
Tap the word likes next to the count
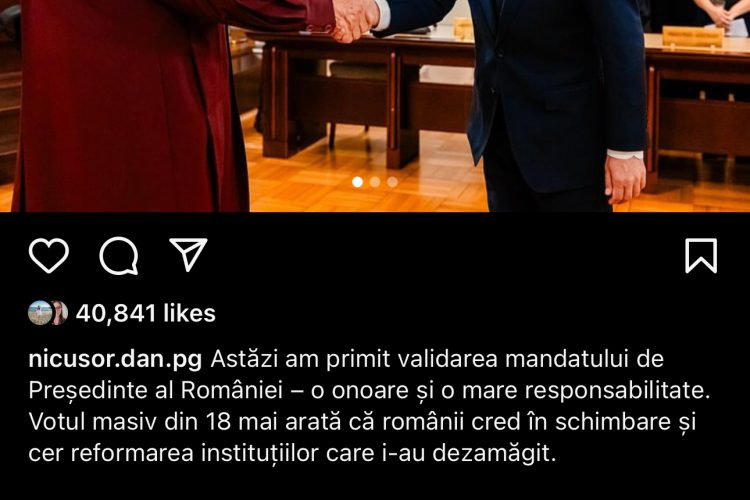pos(189,313)
